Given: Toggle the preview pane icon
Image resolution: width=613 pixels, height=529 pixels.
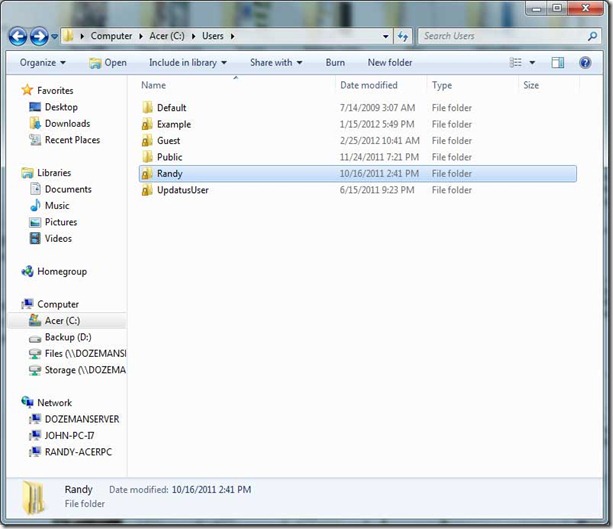Looking at the screenshot, I should (557, 63).
